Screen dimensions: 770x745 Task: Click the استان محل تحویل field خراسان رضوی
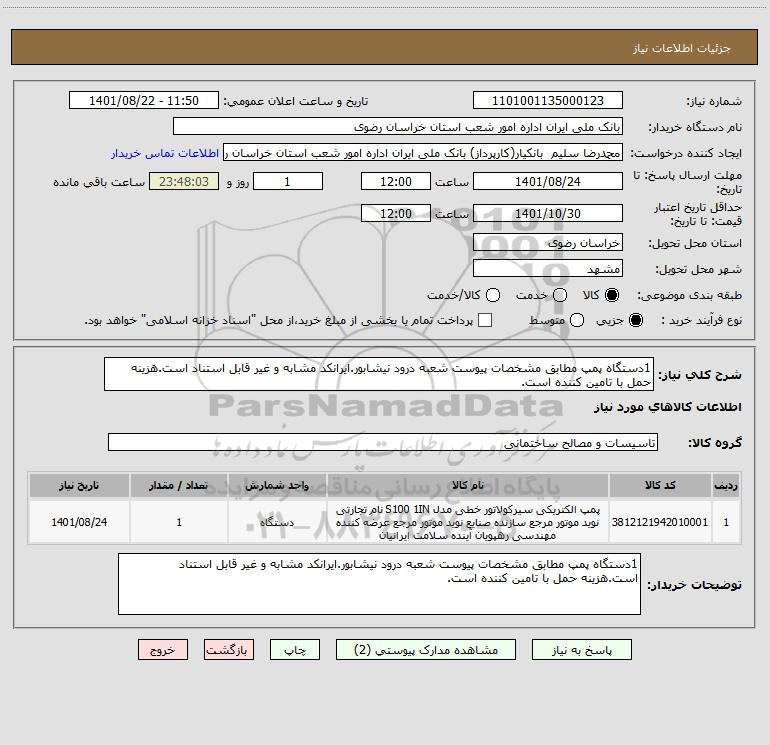point(548,242)
